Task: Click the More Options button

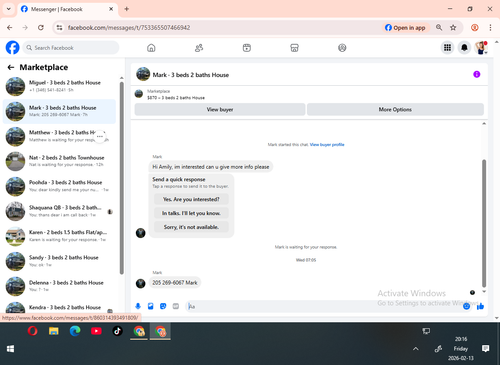Action: 395,110
